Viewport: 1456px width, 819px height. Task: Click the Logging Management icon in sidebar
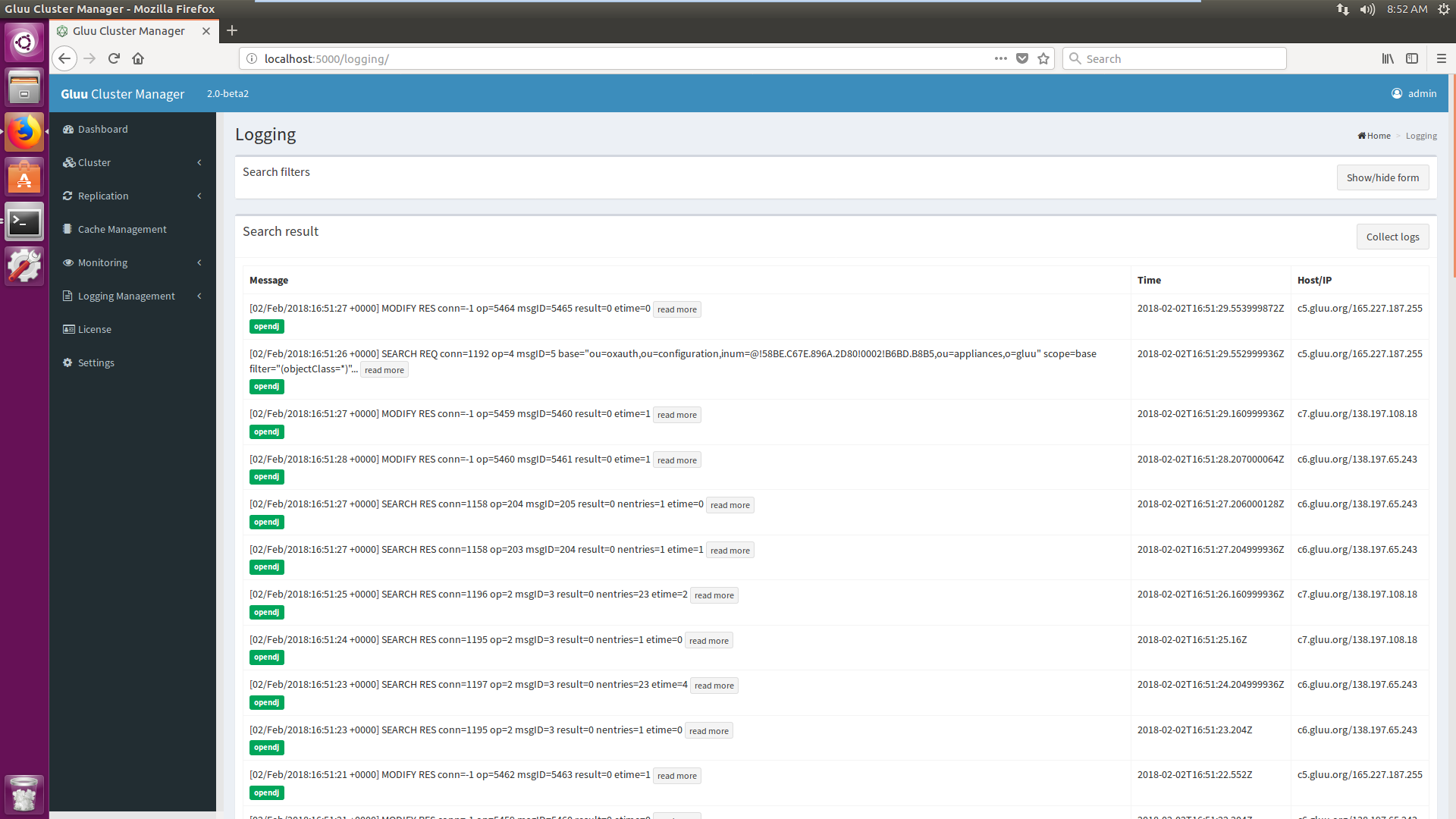coord(68,295)
